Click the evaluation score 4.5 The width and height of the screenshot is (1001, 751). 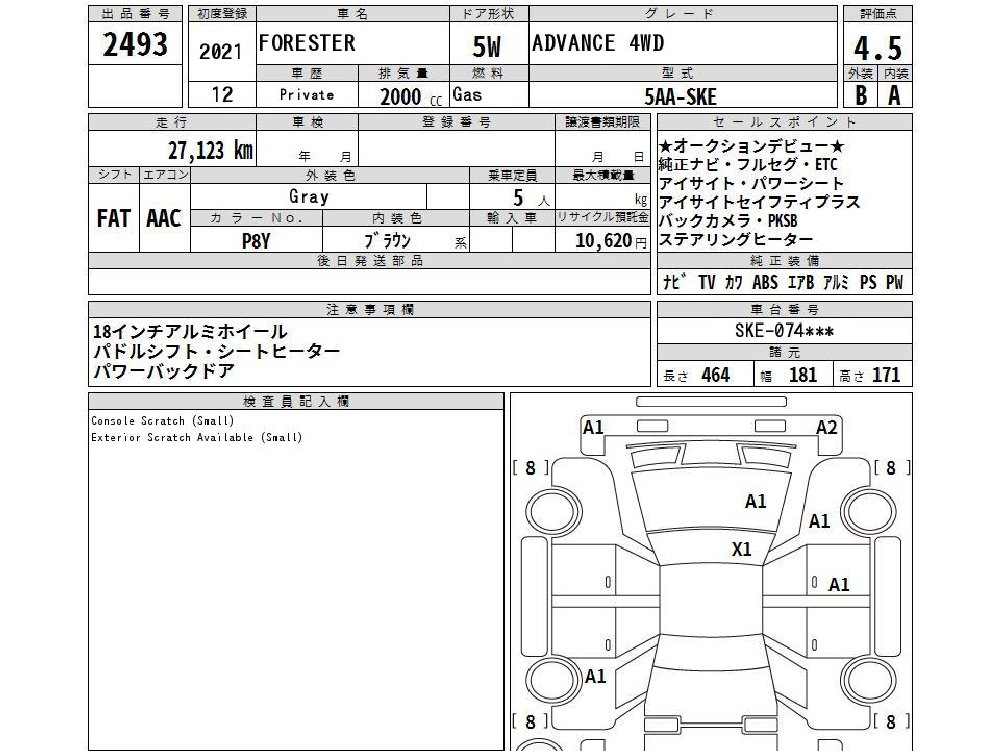tap(878, 48)
